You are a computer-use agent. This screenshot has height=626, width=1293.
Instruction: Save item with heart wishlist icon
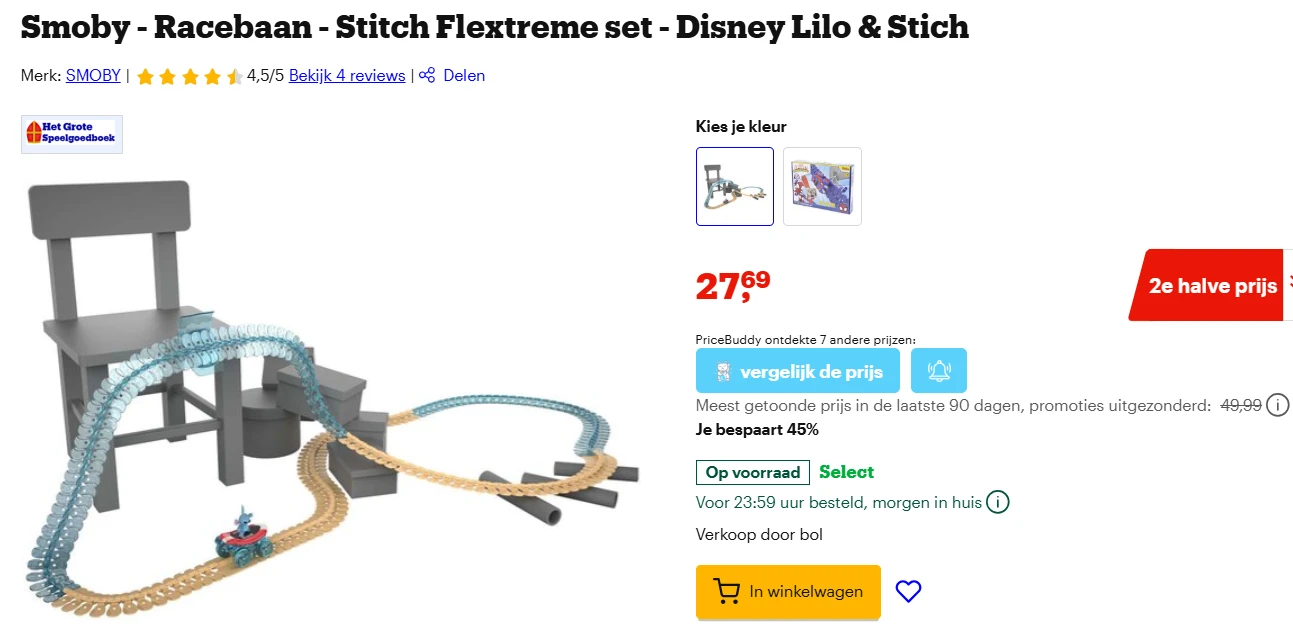click(908, 591)
